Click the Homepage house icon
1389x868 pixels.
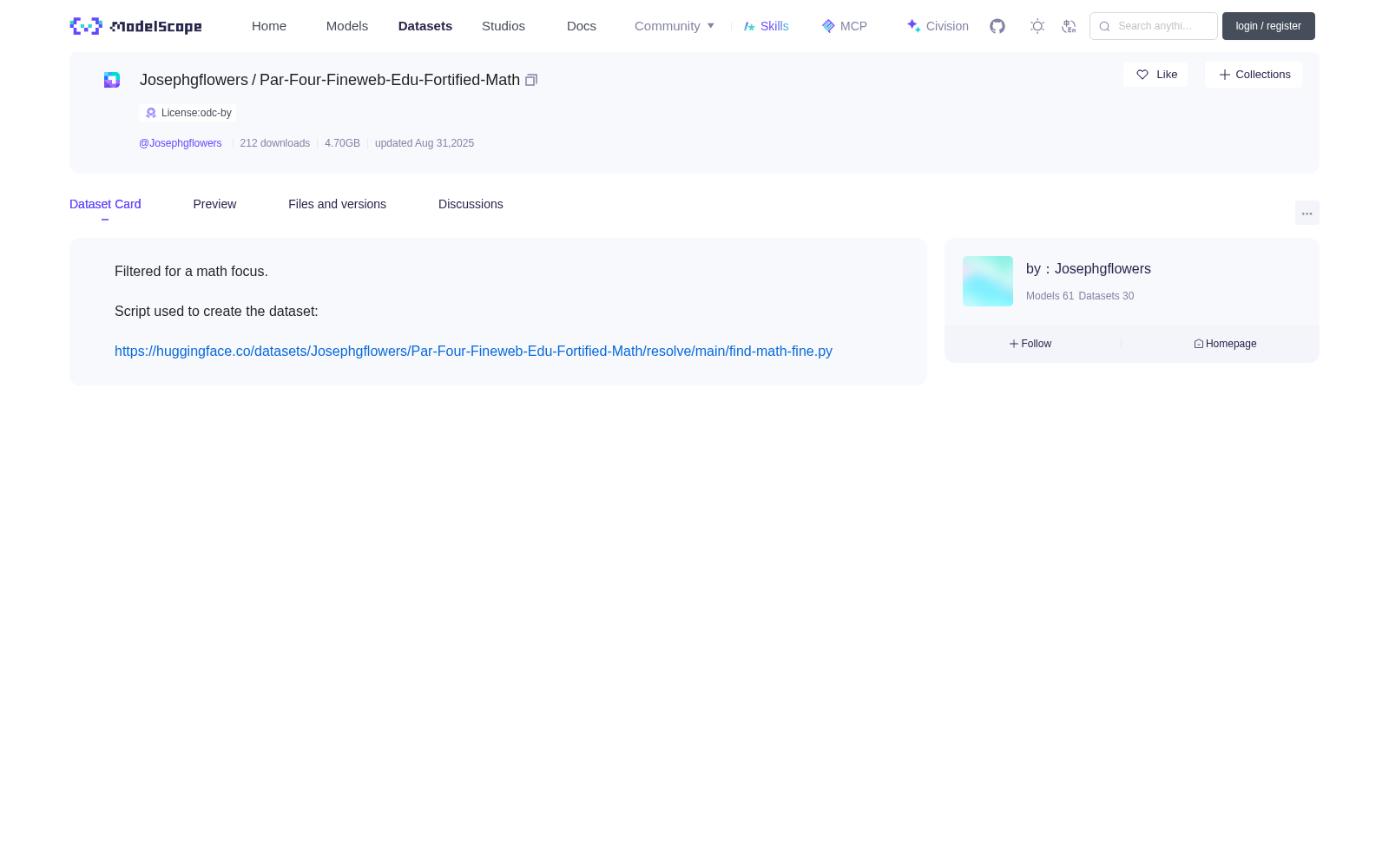click(1199, 344)
